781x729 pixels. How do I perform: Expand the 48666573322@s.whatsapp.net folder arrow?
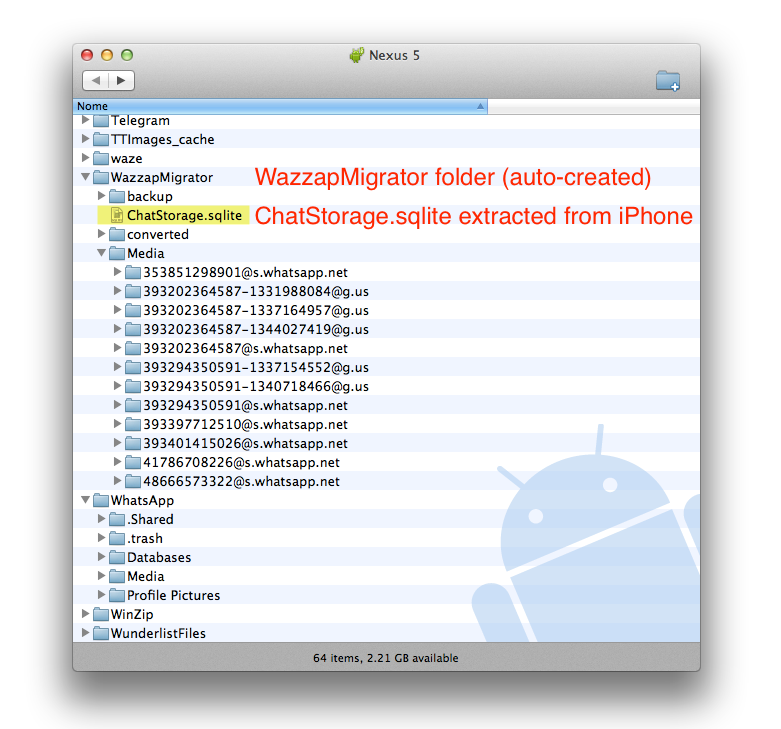(x=117, y=481)
